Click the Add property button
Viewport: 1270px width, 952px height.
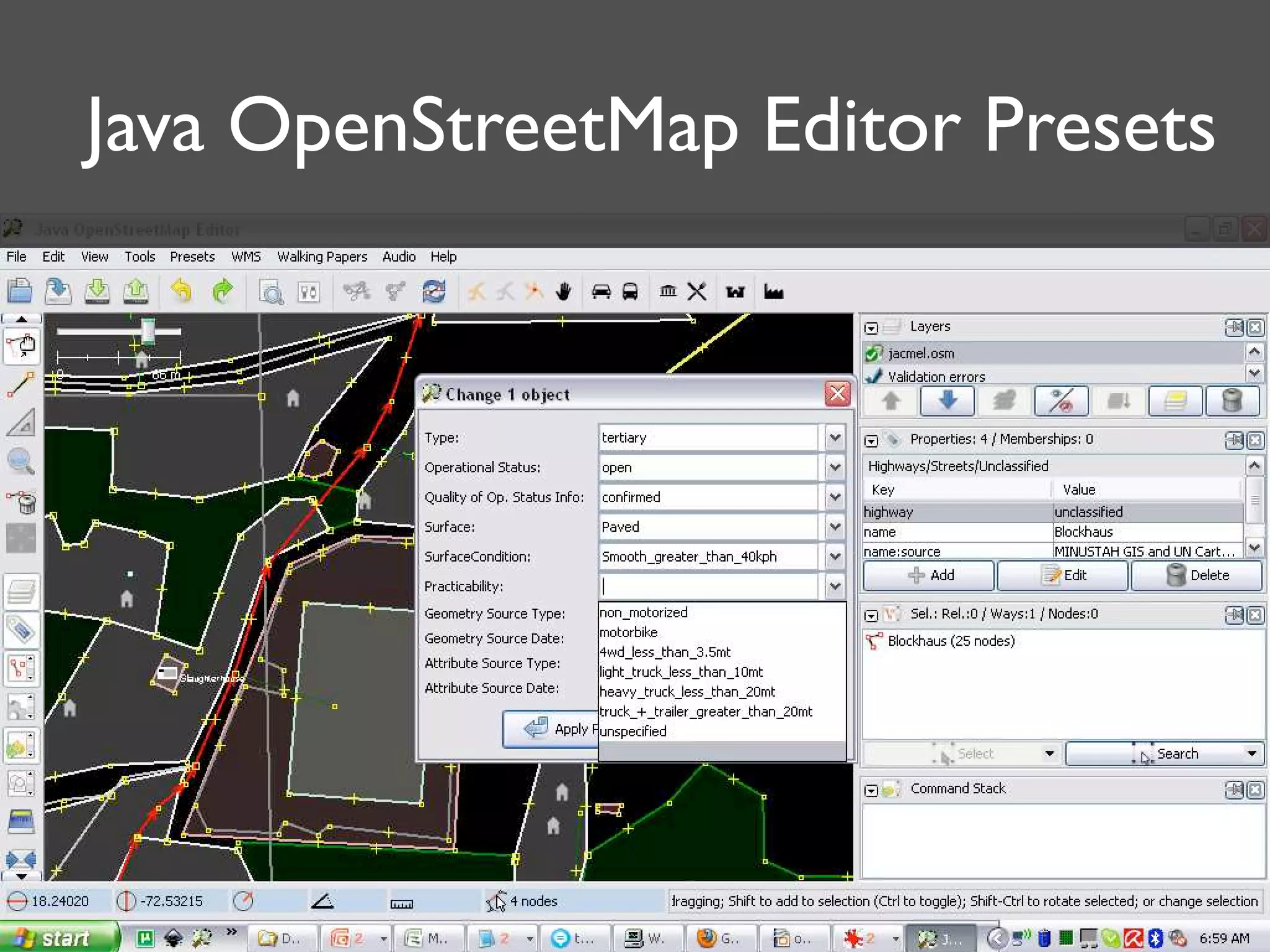coord(929,575)
